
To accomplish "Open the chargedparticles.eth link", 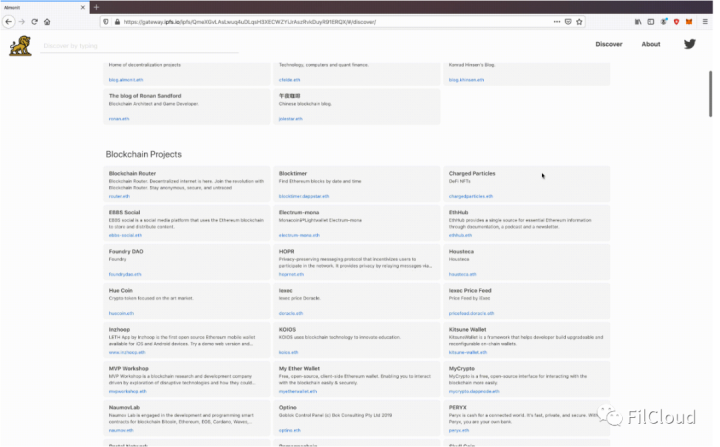I will [470, 196].
